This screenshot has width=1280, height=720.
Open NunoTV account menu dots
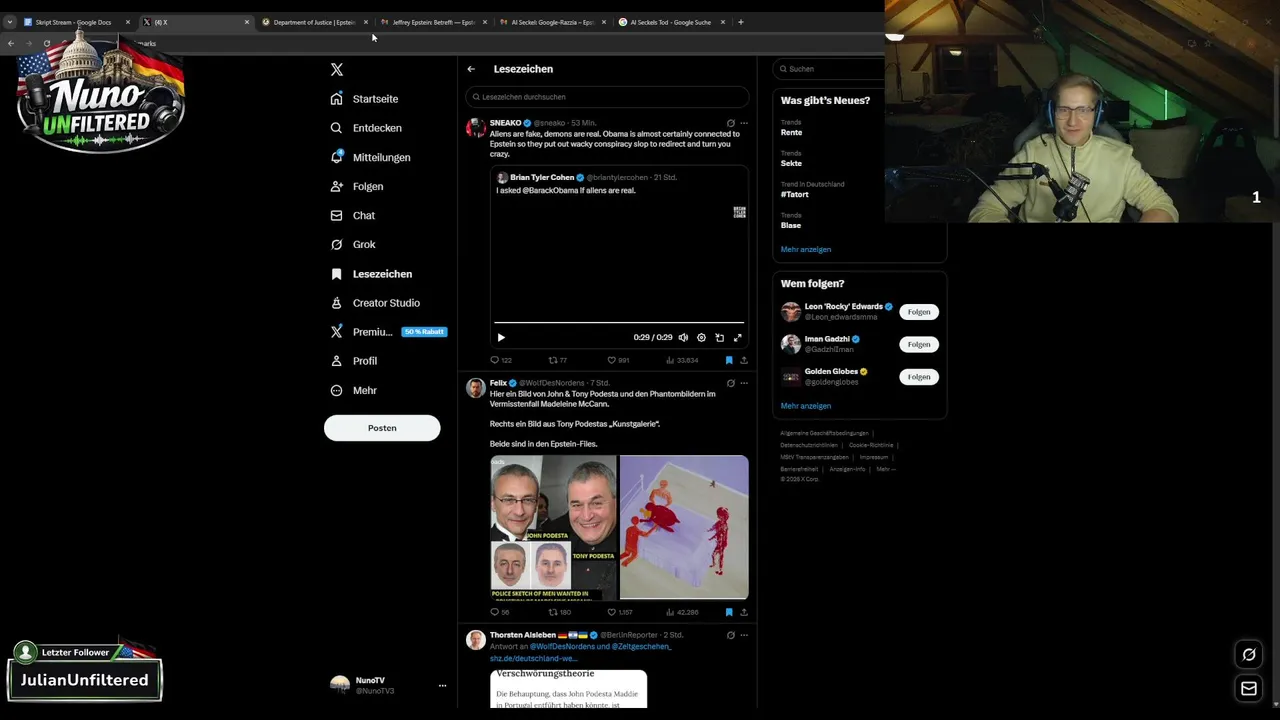click(x=442, y=686)
